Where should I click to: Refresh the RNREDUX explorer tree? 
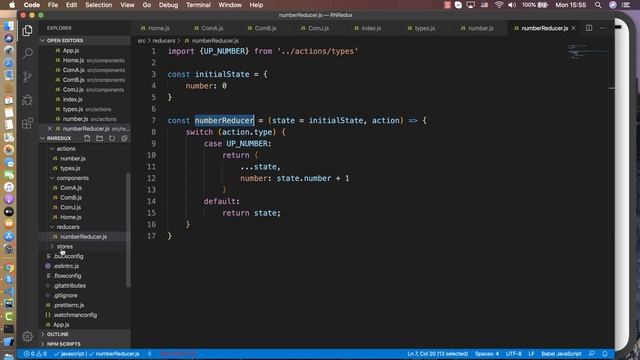(x=111, y=138)
